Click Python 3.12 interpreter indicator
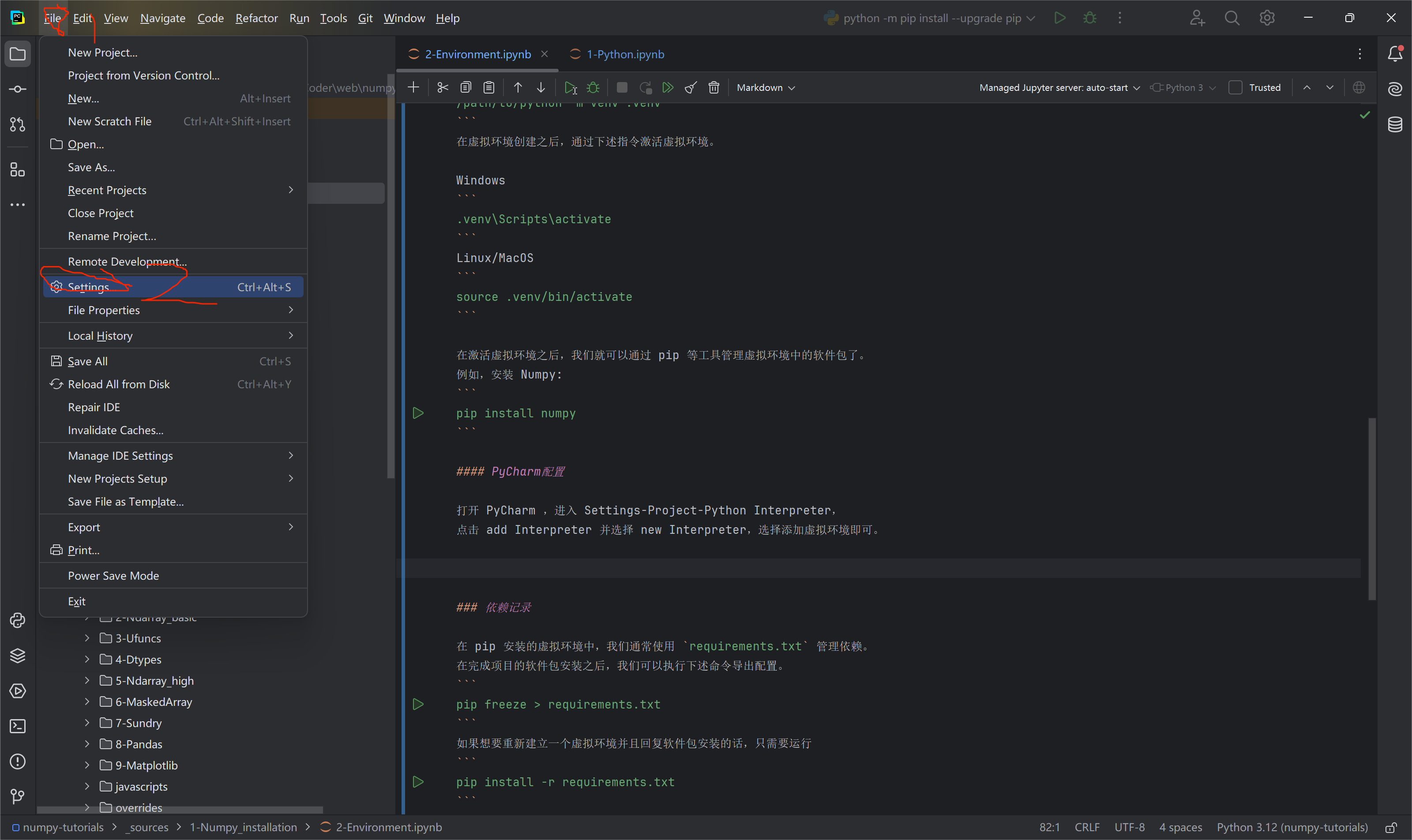The width and height of the screenshot is (1412, 840). point(1292,827)
